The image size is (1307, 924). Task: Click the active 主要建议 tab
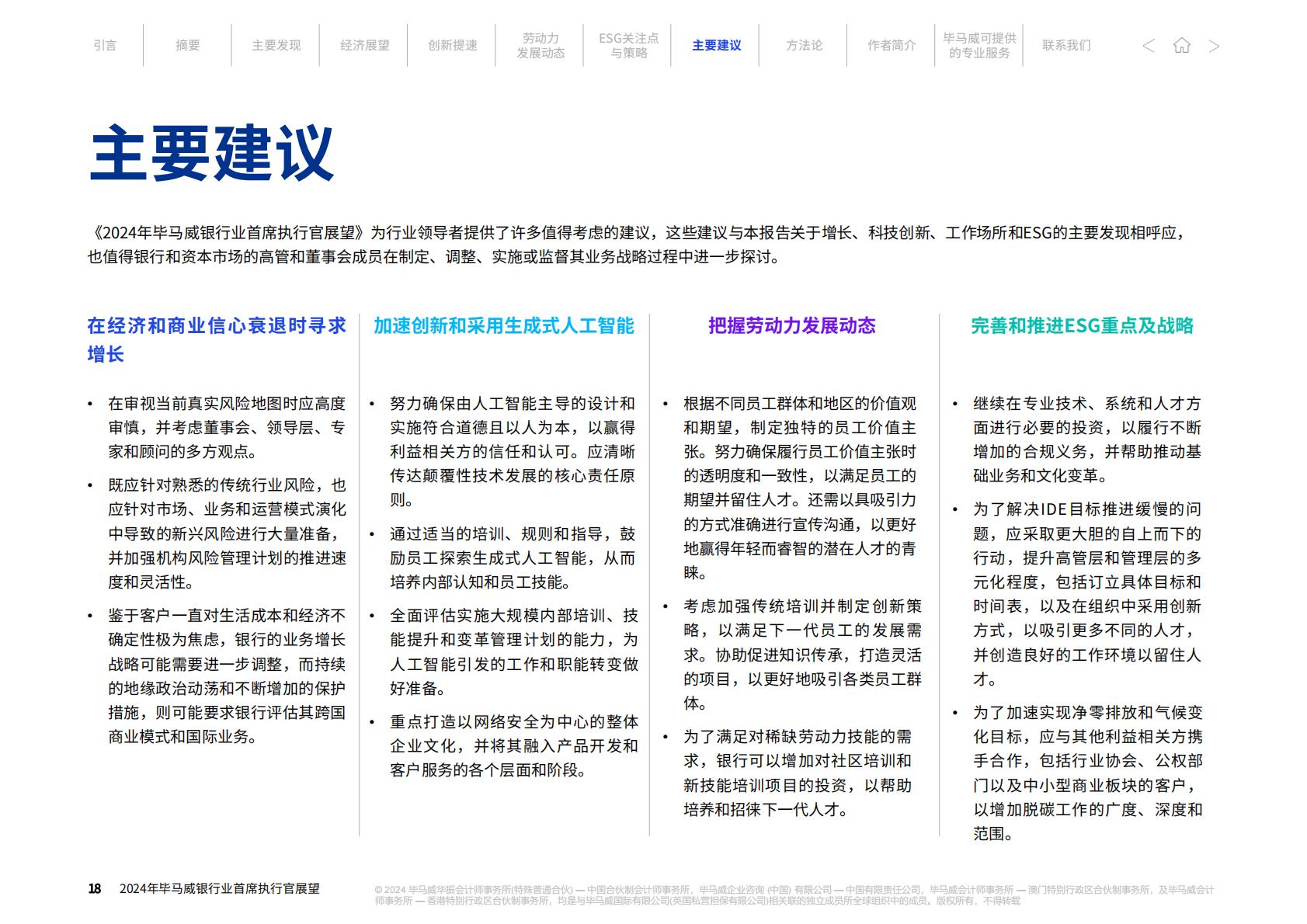[716, 45]
